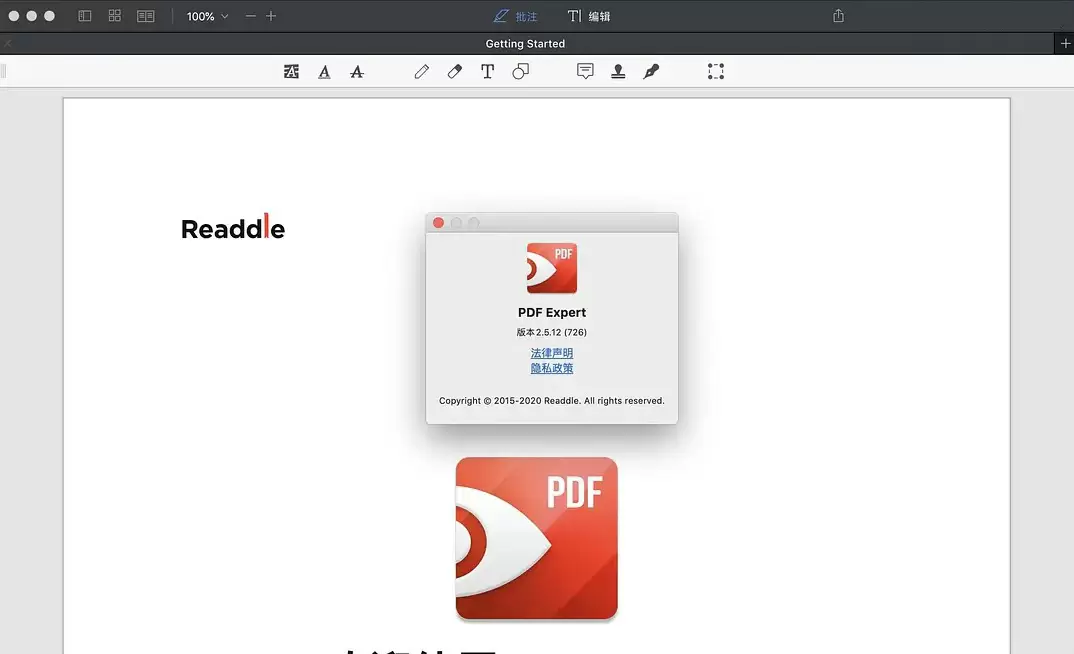Add a new tab with plus button

pyautogui.click(x=1065, y=43)
